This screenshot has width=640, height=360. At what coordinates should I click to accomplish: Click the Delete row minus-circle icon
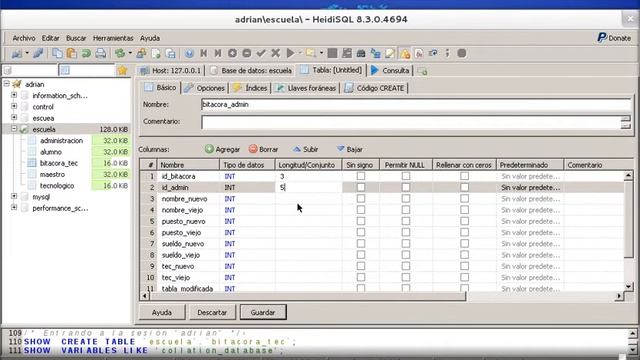[x=247, y=53]
